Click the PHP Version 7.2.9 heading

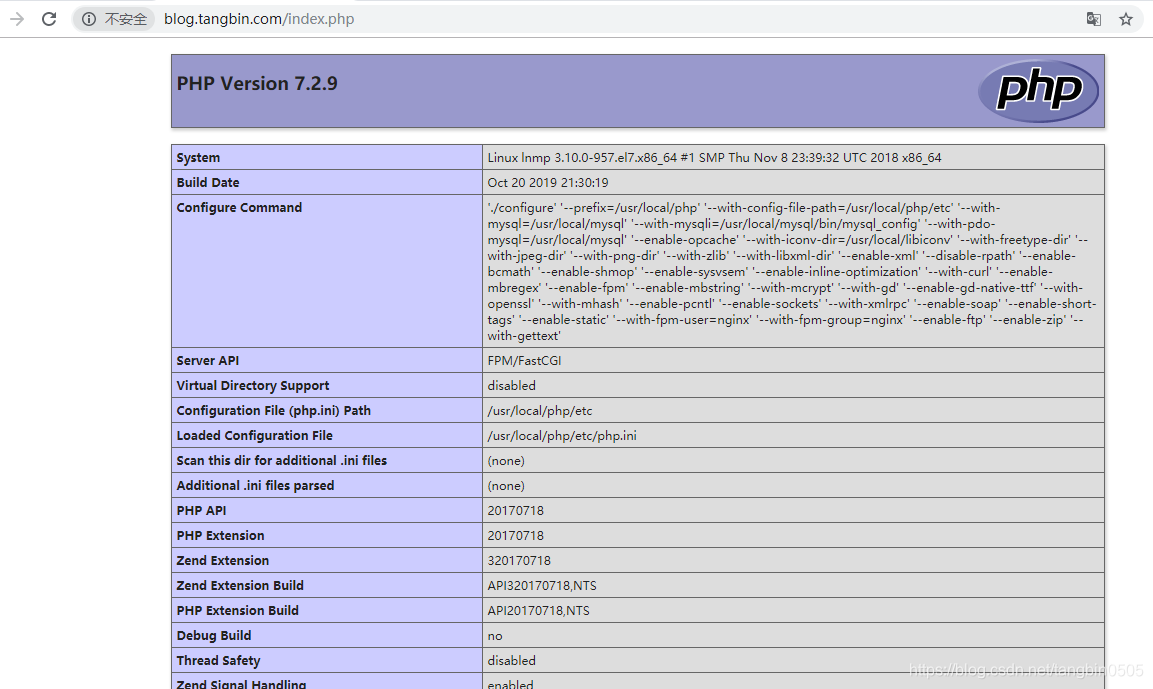(257, 84)
